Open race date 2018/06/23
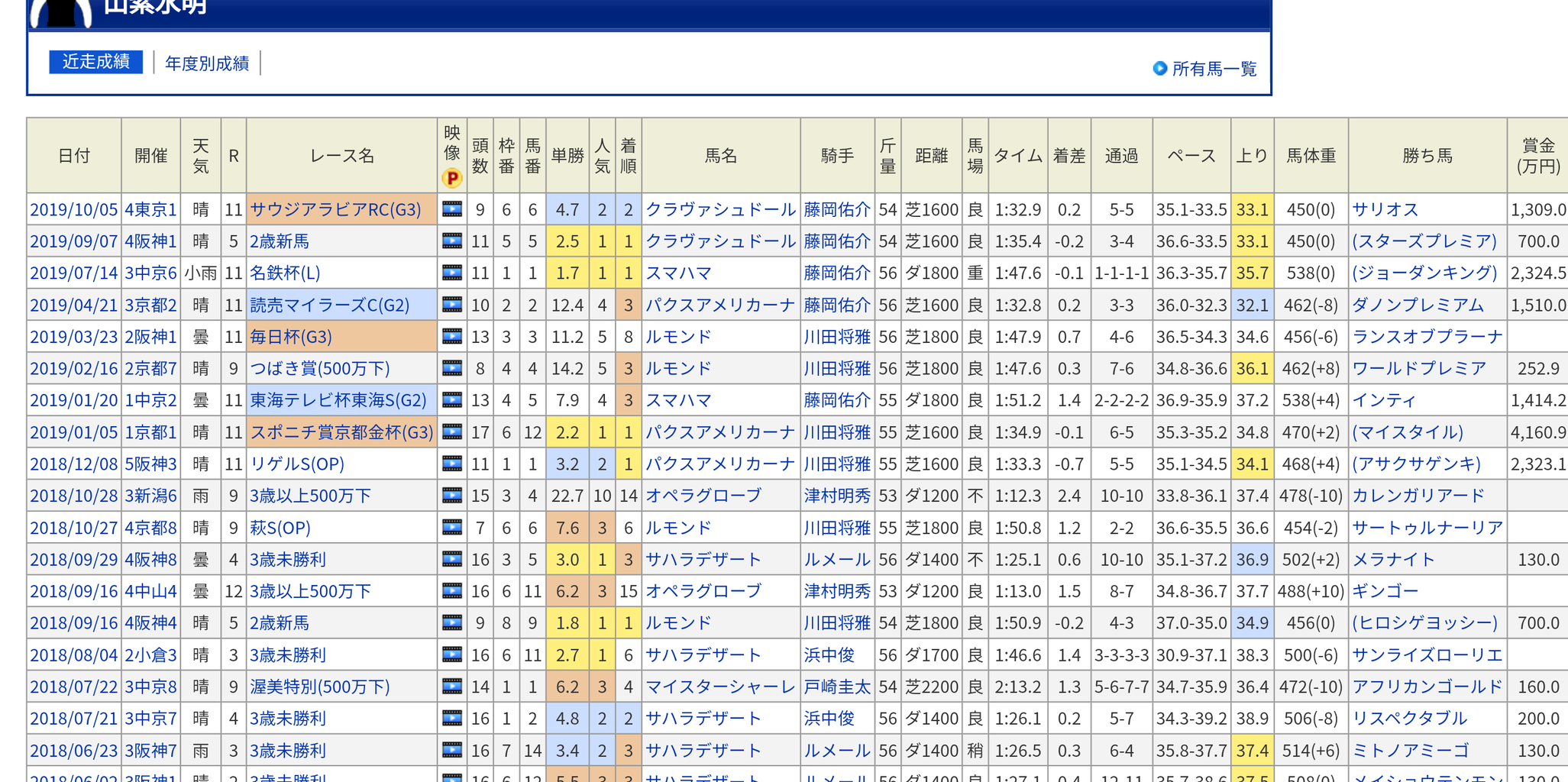1568x782 pixels. [73, 750]
